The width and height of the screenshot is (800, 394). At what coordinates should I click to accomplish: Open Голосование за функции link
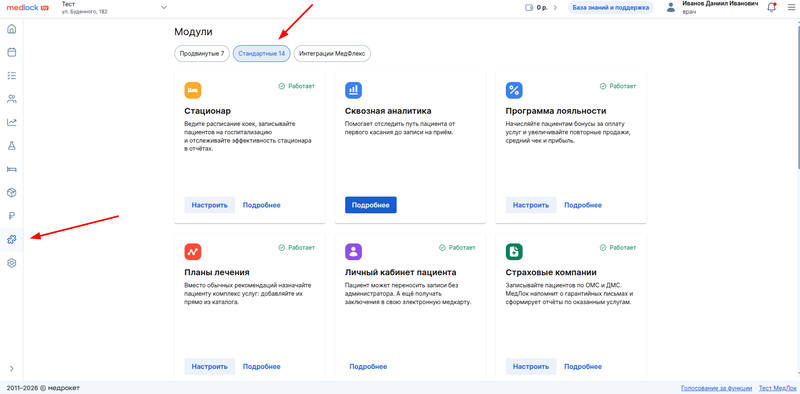pyautogui.click(x=716, y=388)
